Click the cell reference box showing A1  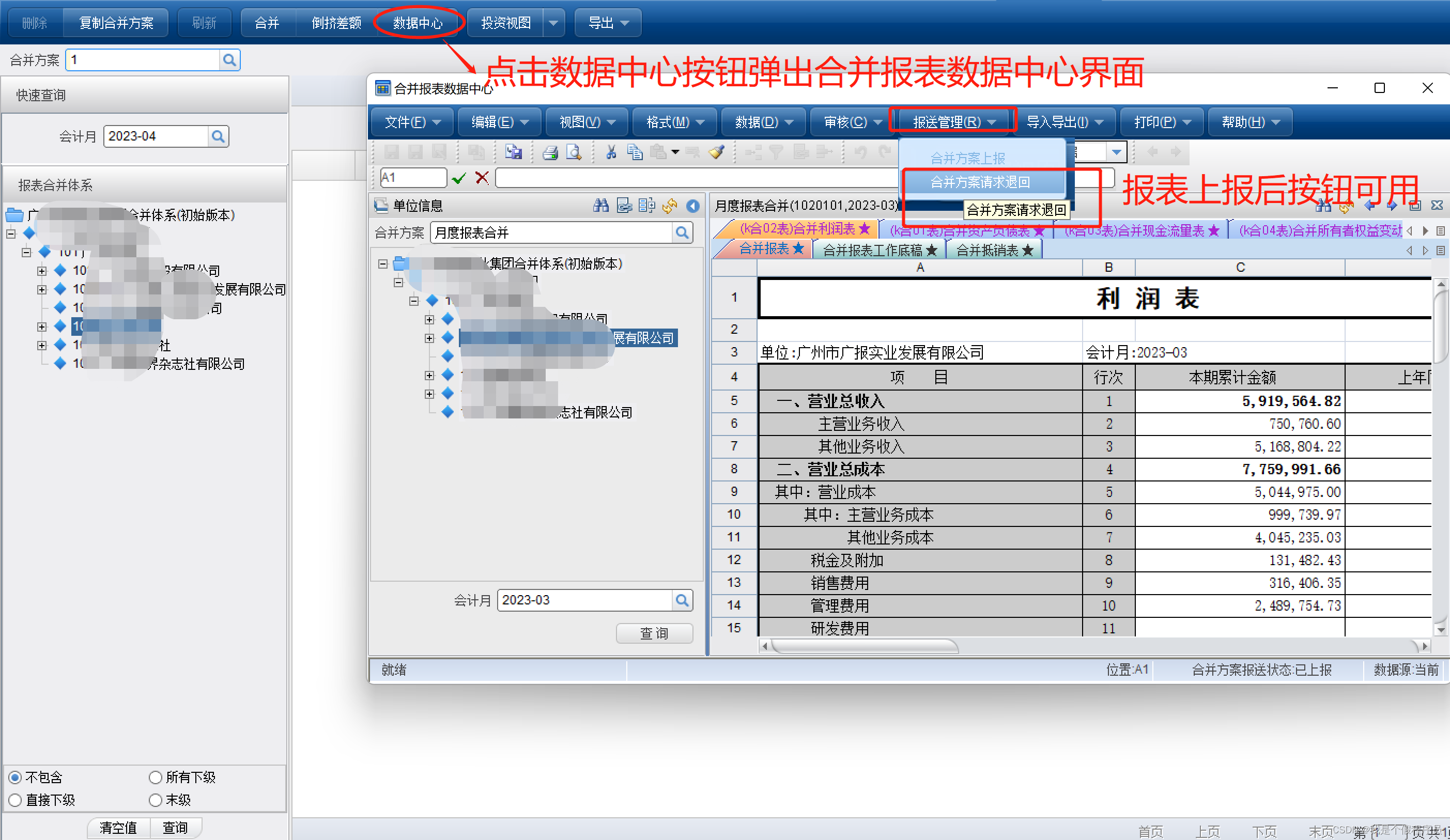click(413, 178)
